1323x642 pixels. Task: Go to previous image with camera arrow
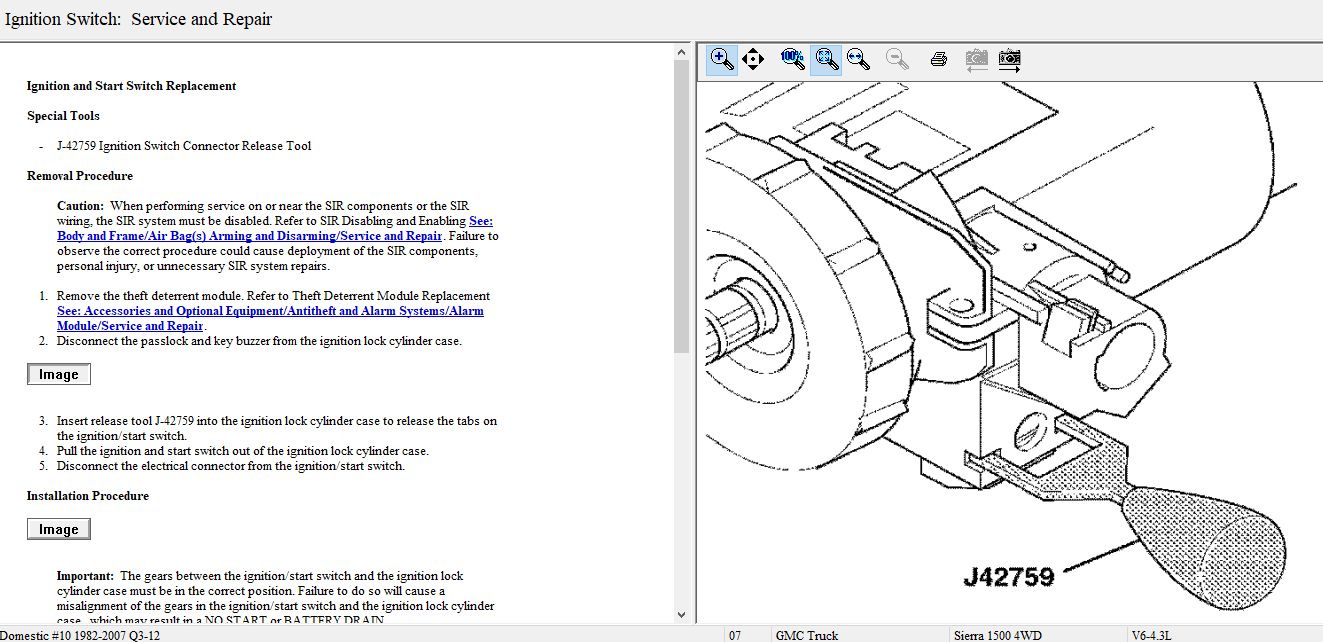click(x=976, y=59)
